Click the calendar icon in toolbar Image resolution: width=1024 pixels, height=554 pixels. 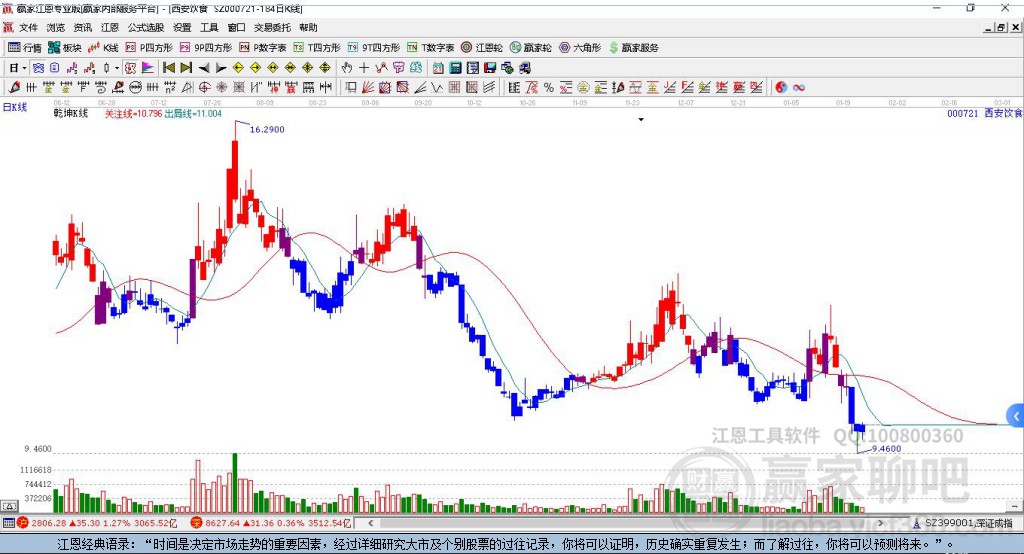coord(438,68)
